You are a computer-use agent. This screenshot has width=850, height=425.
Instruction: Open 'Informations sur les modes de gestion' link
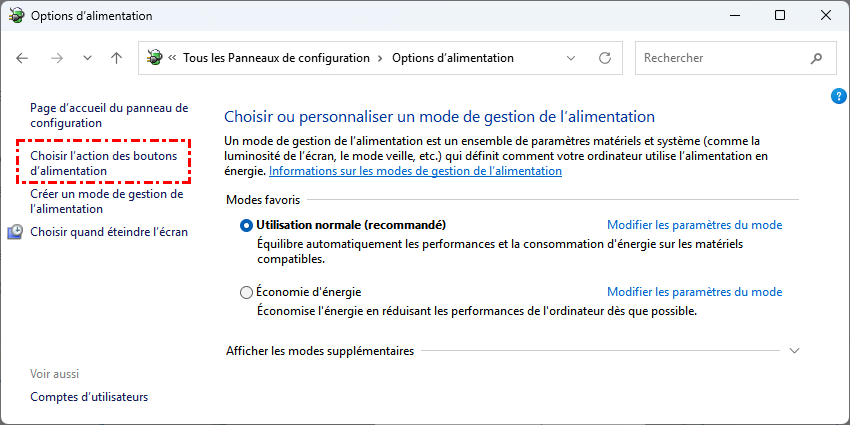coord(415,171)
